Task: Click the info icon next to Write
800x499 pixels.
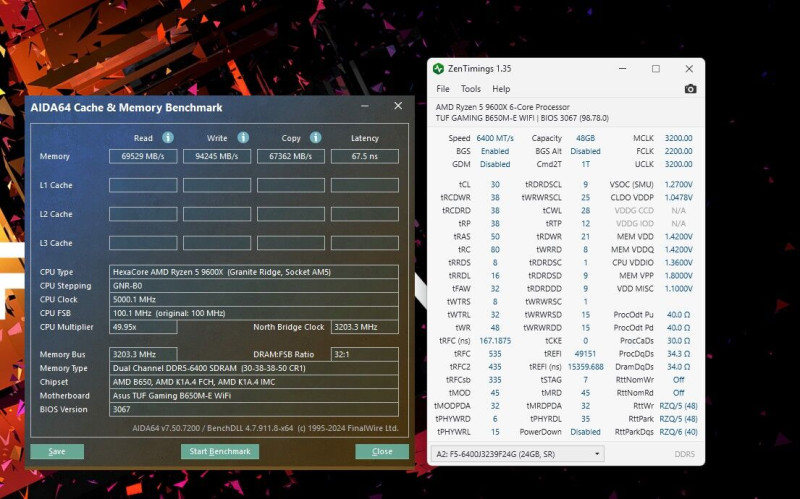Action: pos(243,137)
